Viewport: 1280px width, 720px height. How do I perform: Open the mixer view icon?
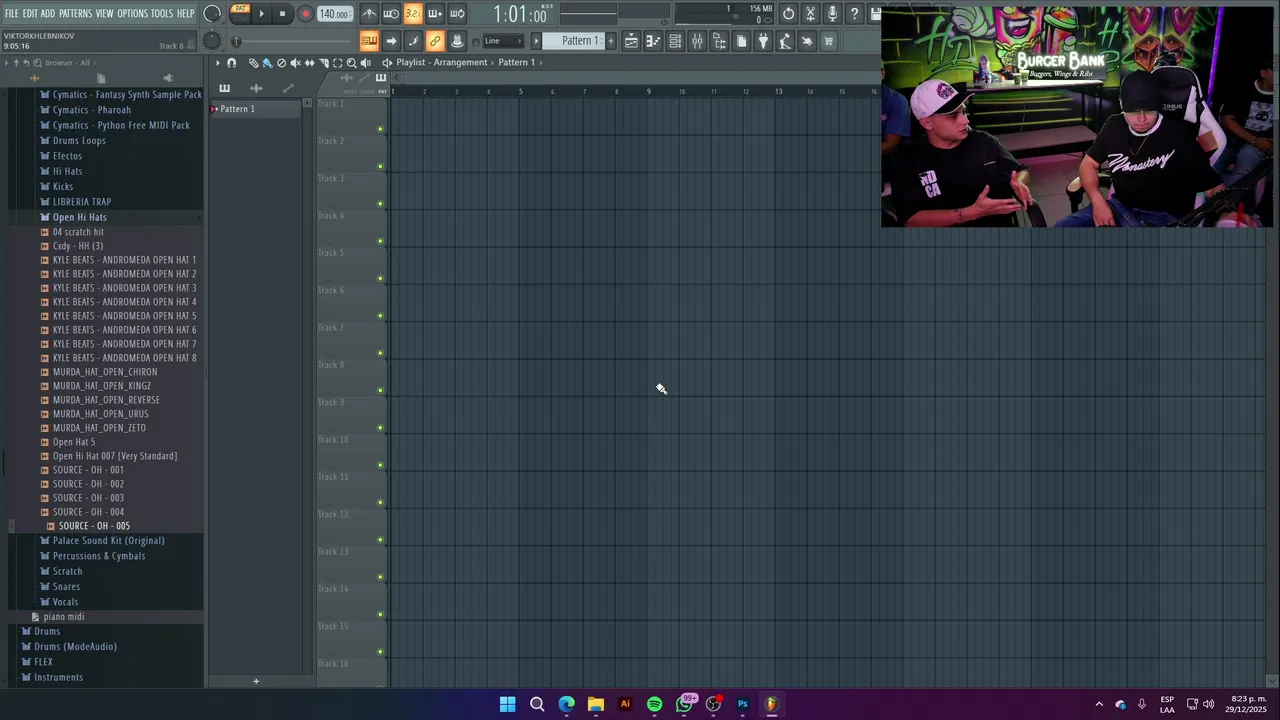[x=697, y=41]
